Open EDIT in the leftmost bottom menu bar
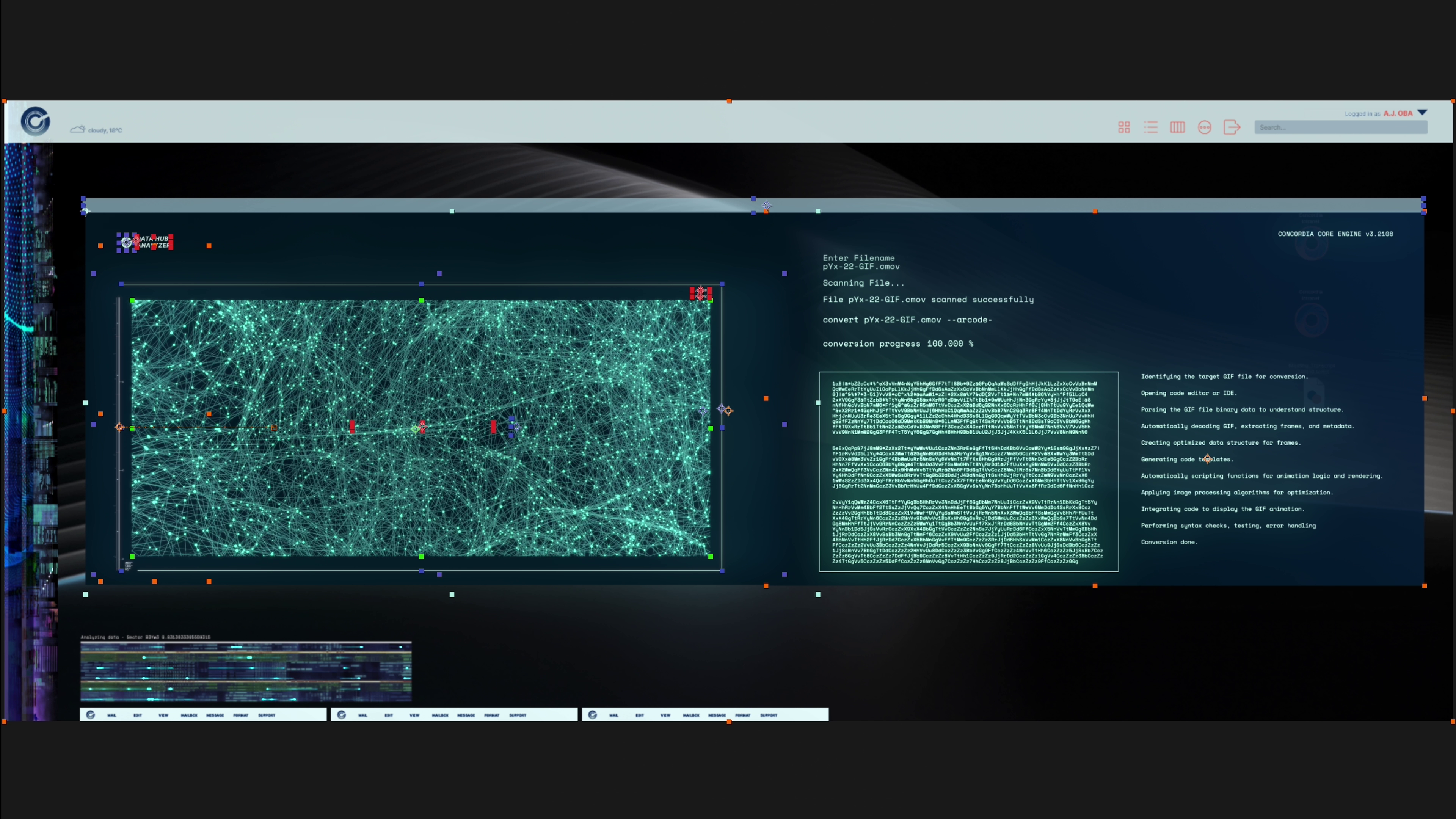 [137, 715]
